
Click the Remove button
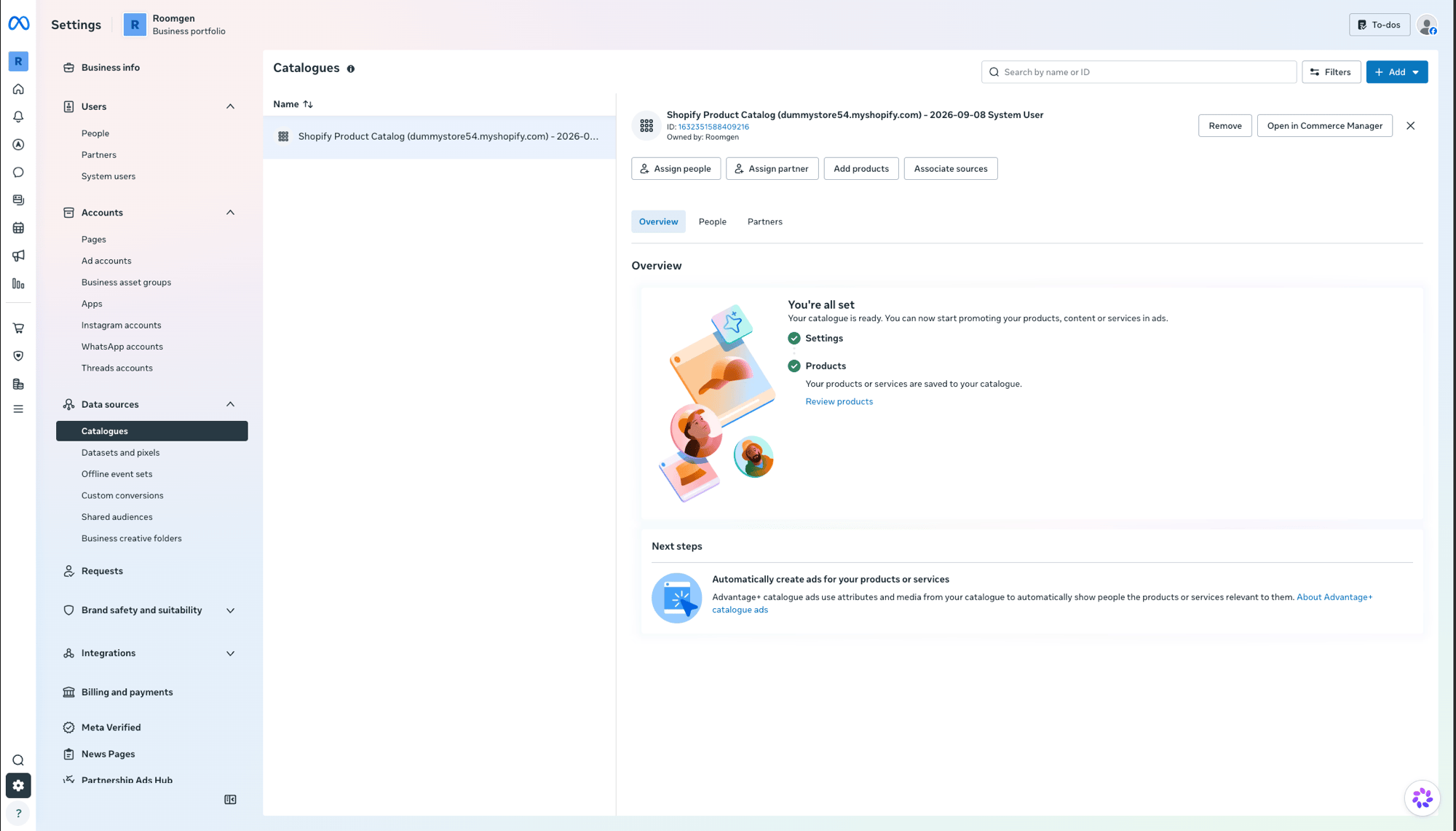click(1224, 126)
